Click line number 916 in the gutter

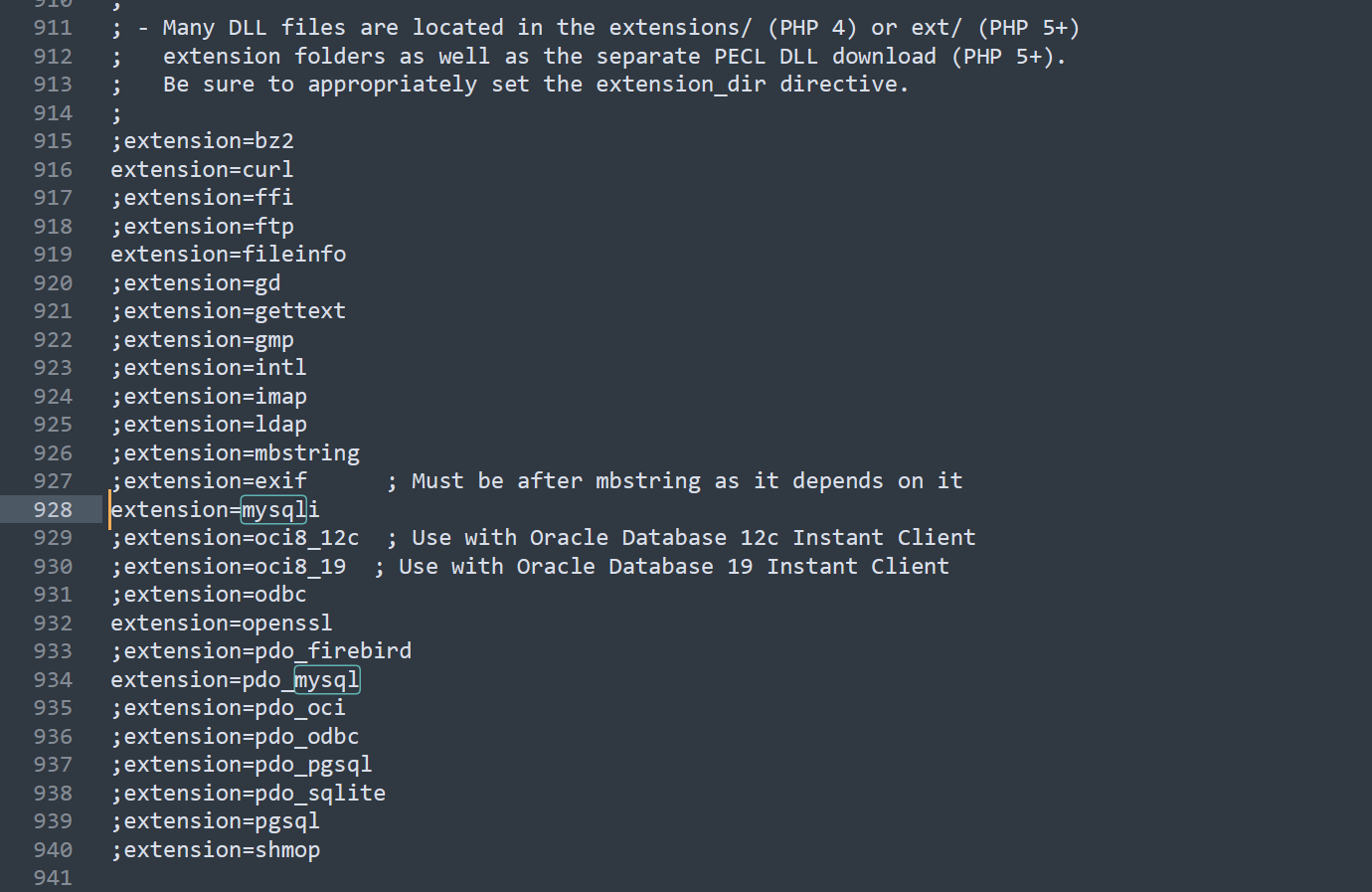[x=53, y=170]
